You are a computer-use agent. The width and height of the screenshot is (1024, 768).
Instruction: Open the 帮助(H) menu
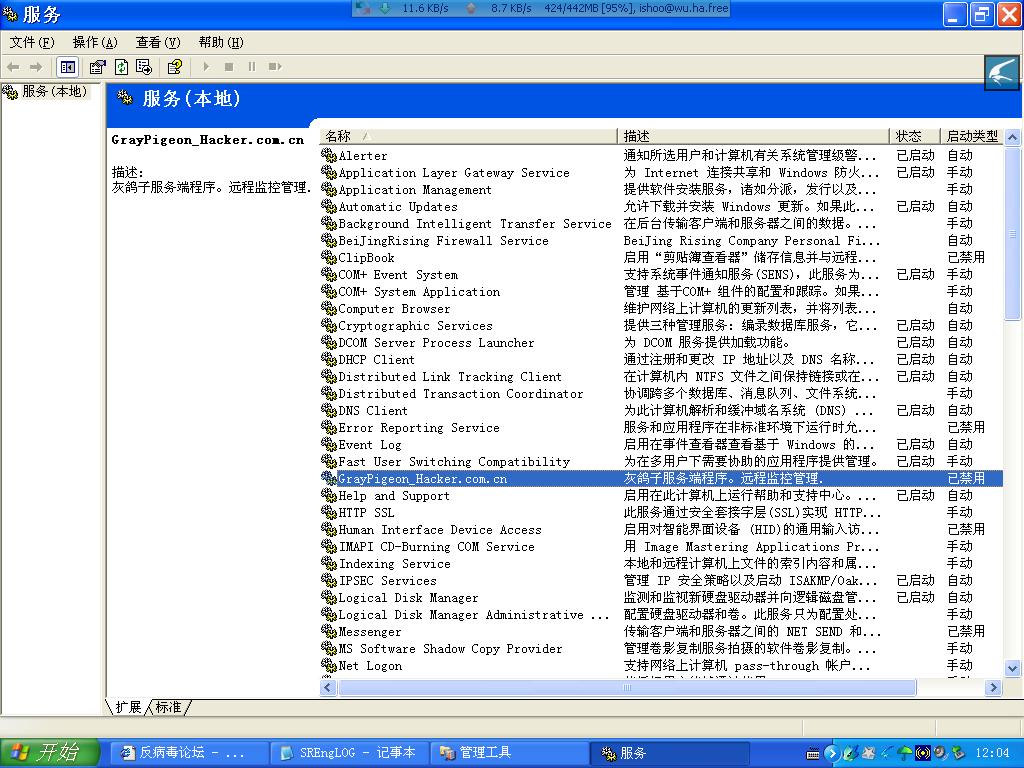point(221,42)
